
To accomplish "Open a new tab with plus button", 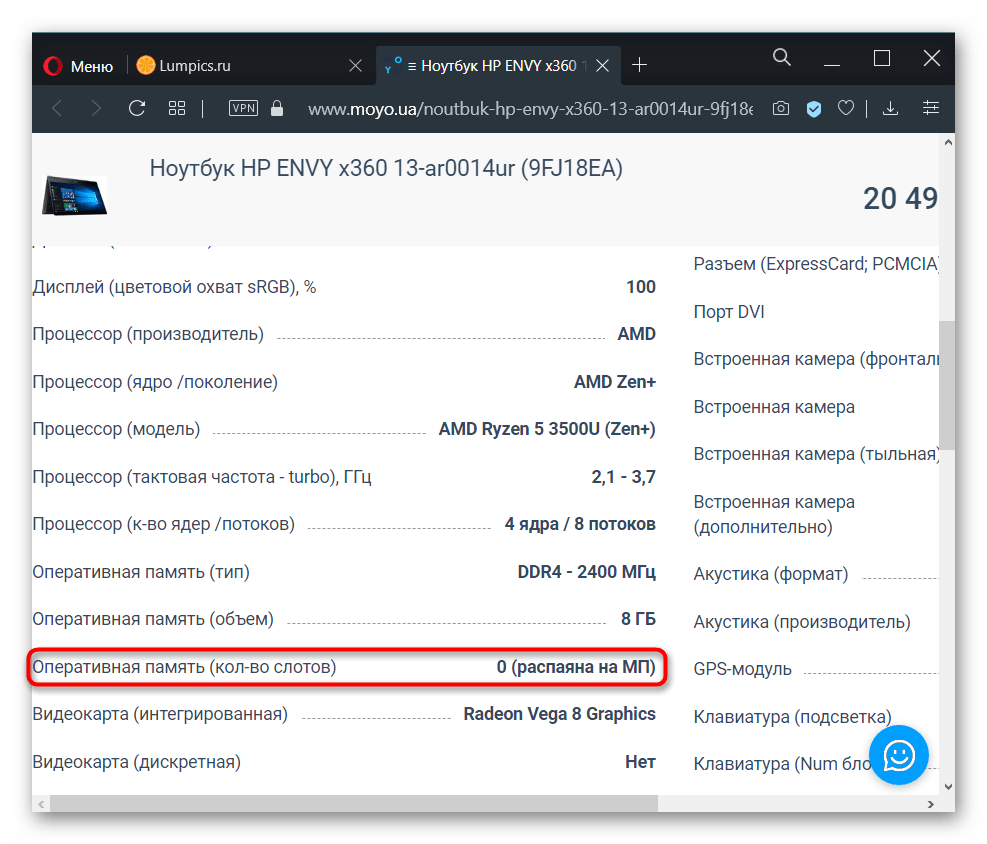I will pyautogui.click(x=640, y=66).
